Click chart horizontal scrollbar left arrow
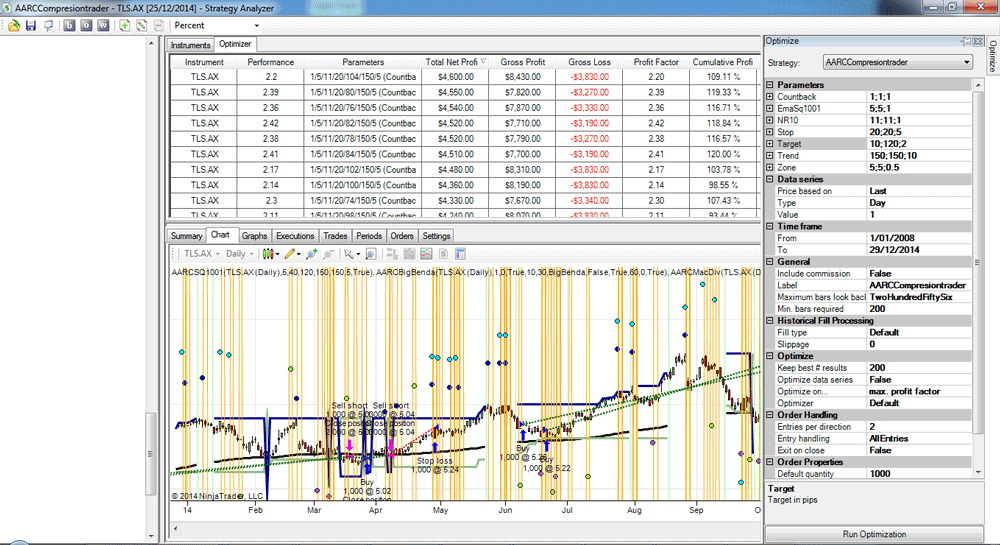 pos(175,528)
